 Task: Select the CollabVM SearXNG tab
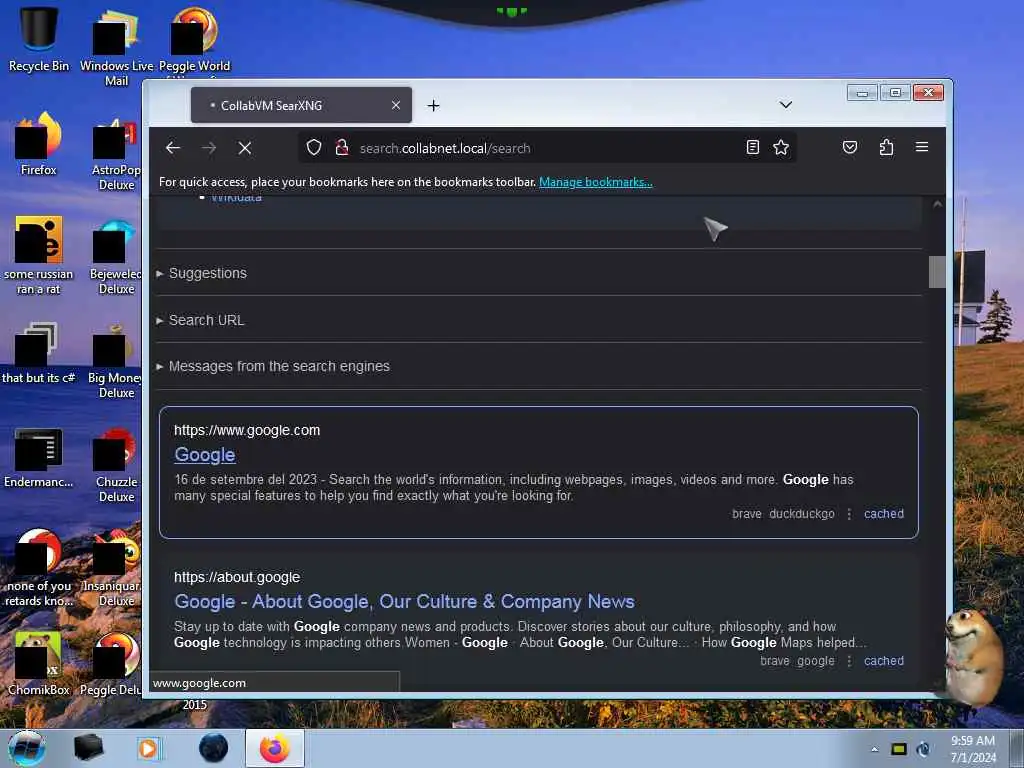(x=301, y=105)
